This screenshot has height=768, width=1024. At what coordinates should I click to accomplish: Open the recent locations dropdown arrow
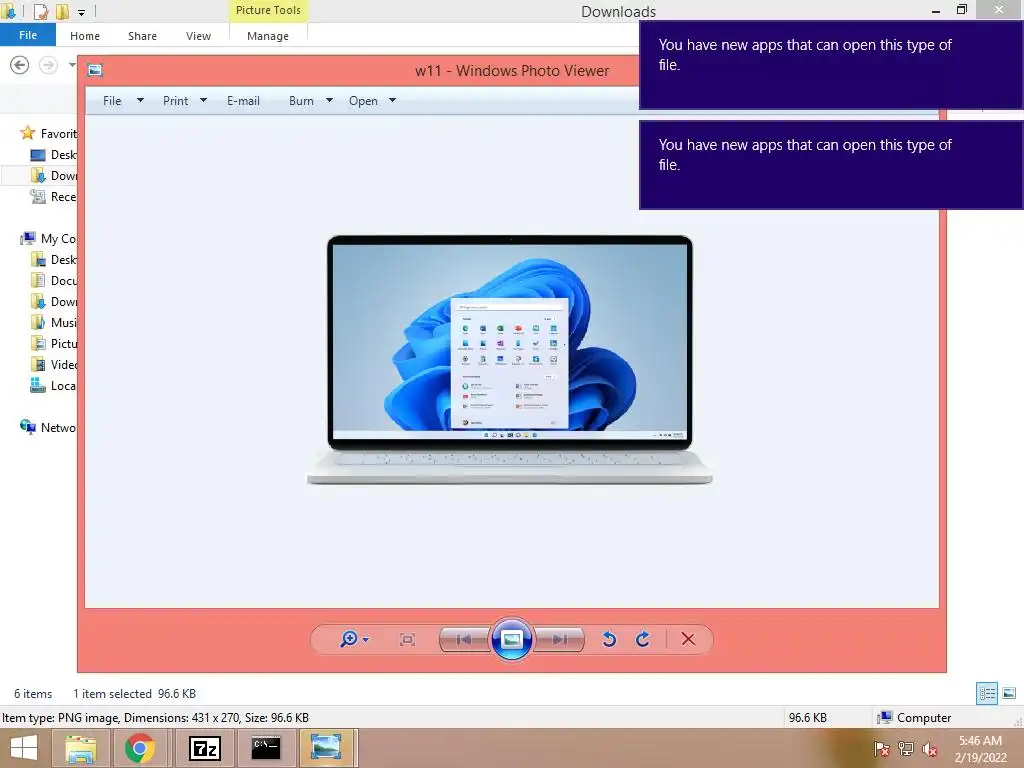click(x=72, y=65)
